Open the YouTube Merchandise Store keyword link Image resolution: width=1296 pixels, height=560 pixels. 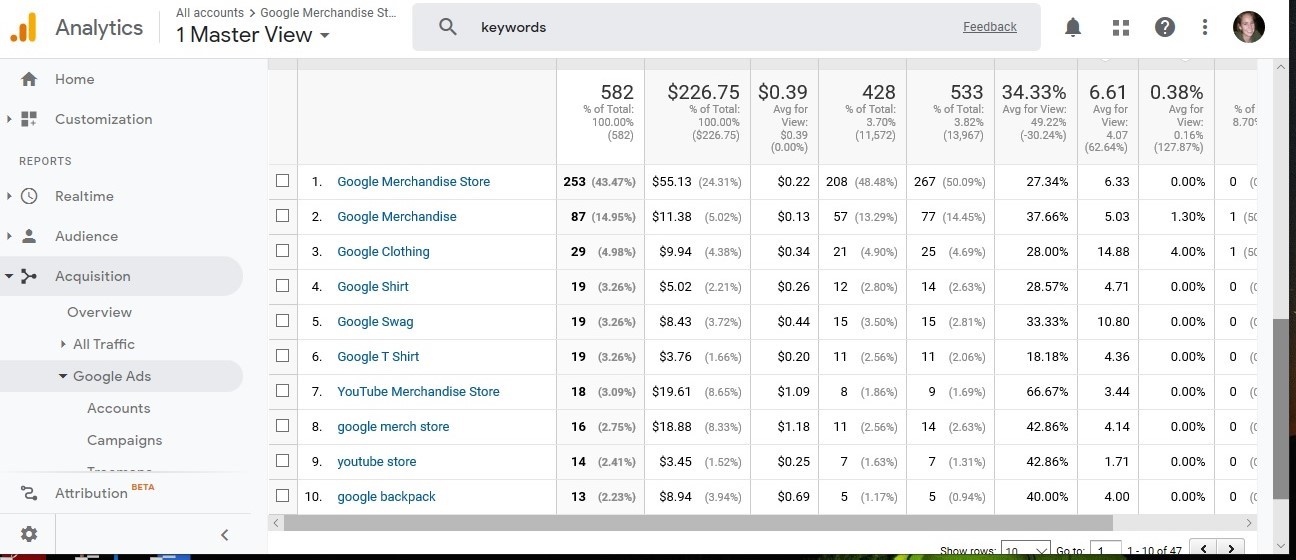418,391
